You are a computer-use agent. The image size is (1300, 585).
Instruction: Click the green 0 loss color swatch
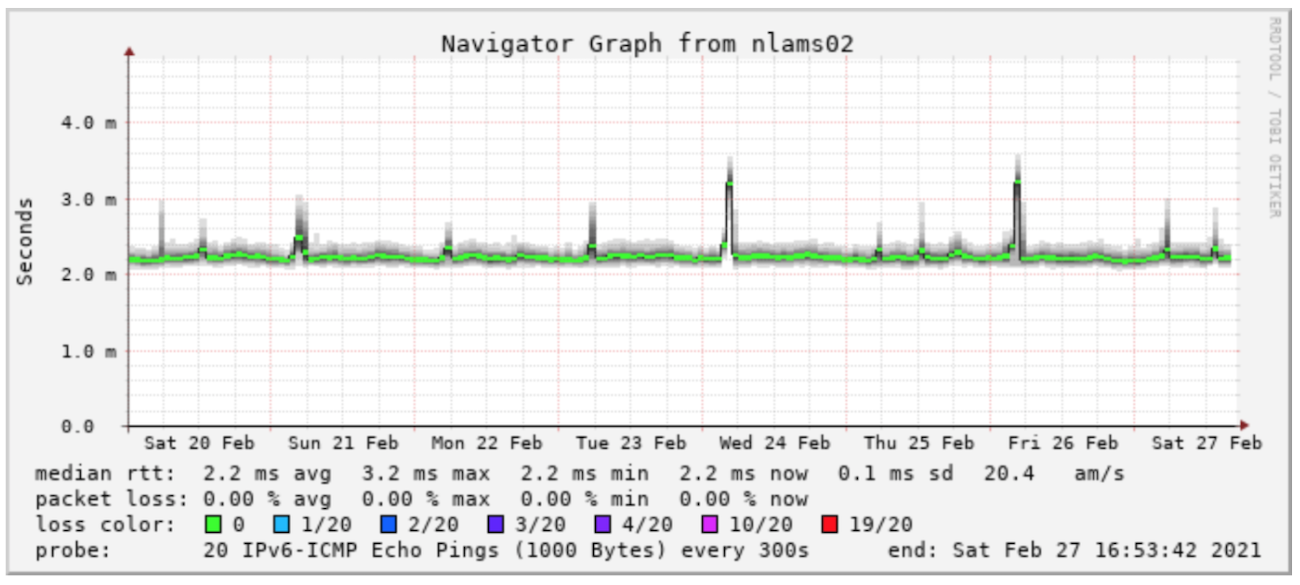pos(212,525)
